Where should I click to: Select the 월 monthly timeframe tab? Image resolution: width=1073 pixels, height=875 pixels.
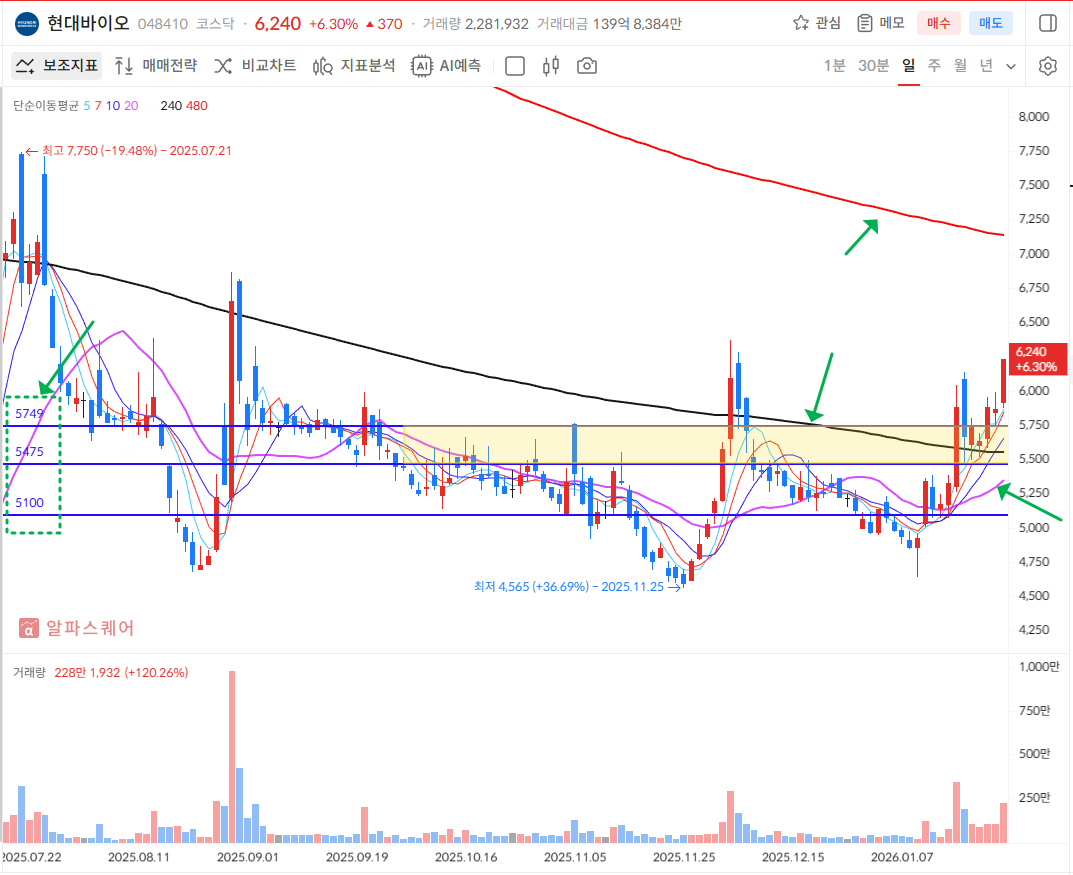point(960,66)
